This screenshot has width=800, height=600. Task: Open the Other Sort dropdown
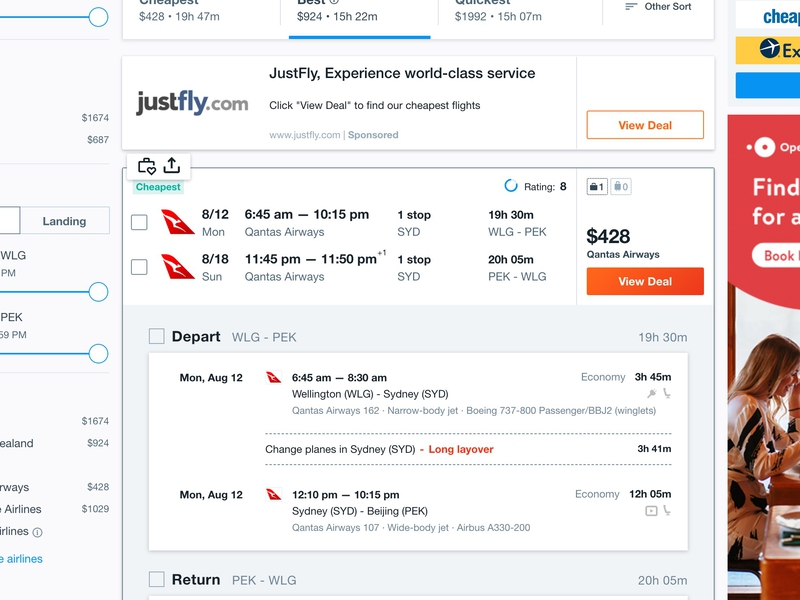(658, 7)
